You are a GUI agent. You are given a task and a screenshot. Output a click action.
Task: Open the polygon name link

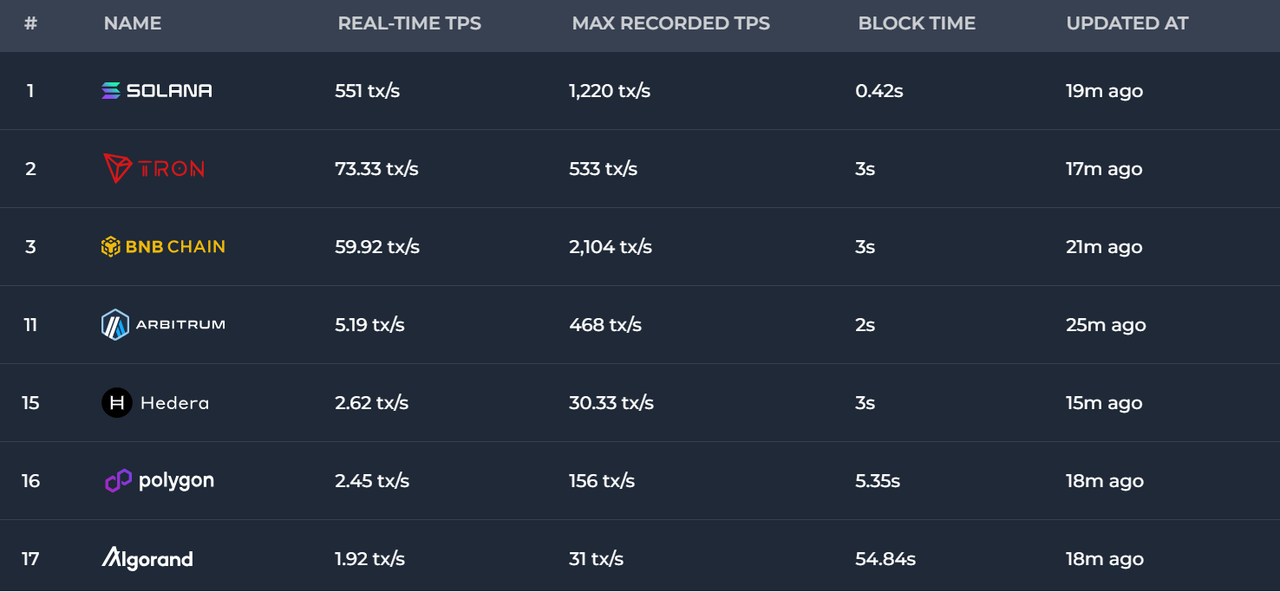point(176,481)
